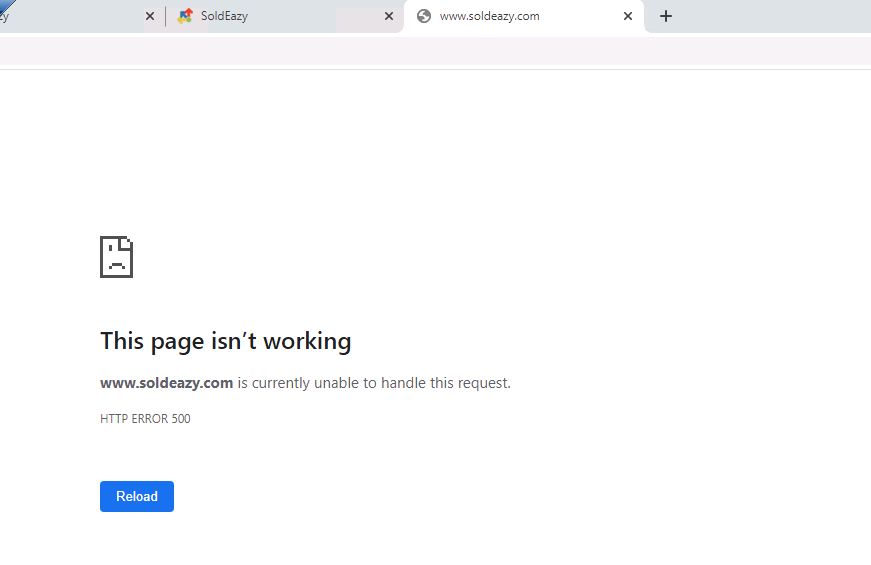Click the SoldEazy tab favicon
This screenshot has width=871, height=565.
click(185, 16)
